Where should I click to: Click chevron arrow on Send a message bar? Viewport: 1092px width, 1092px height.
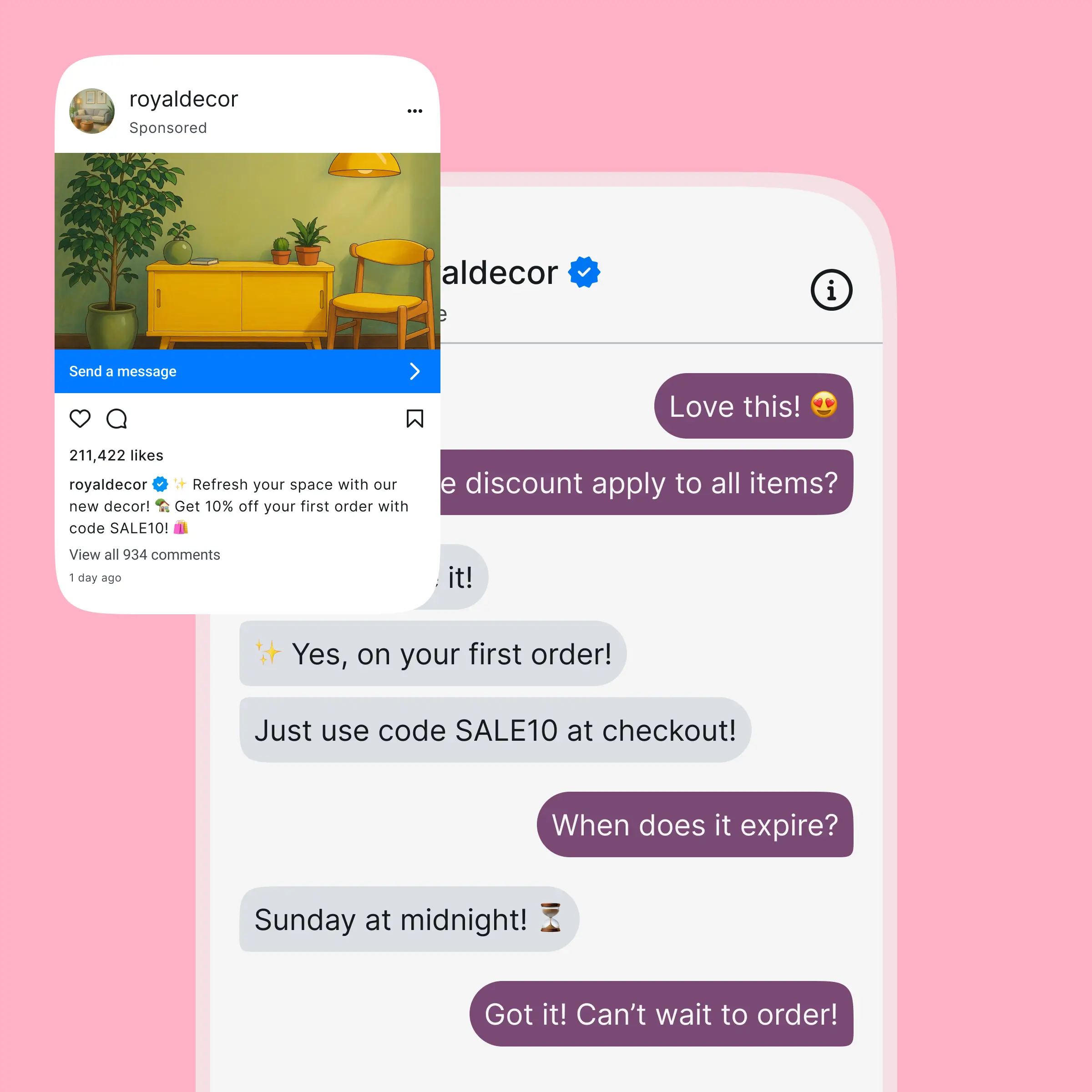[415, 371]
